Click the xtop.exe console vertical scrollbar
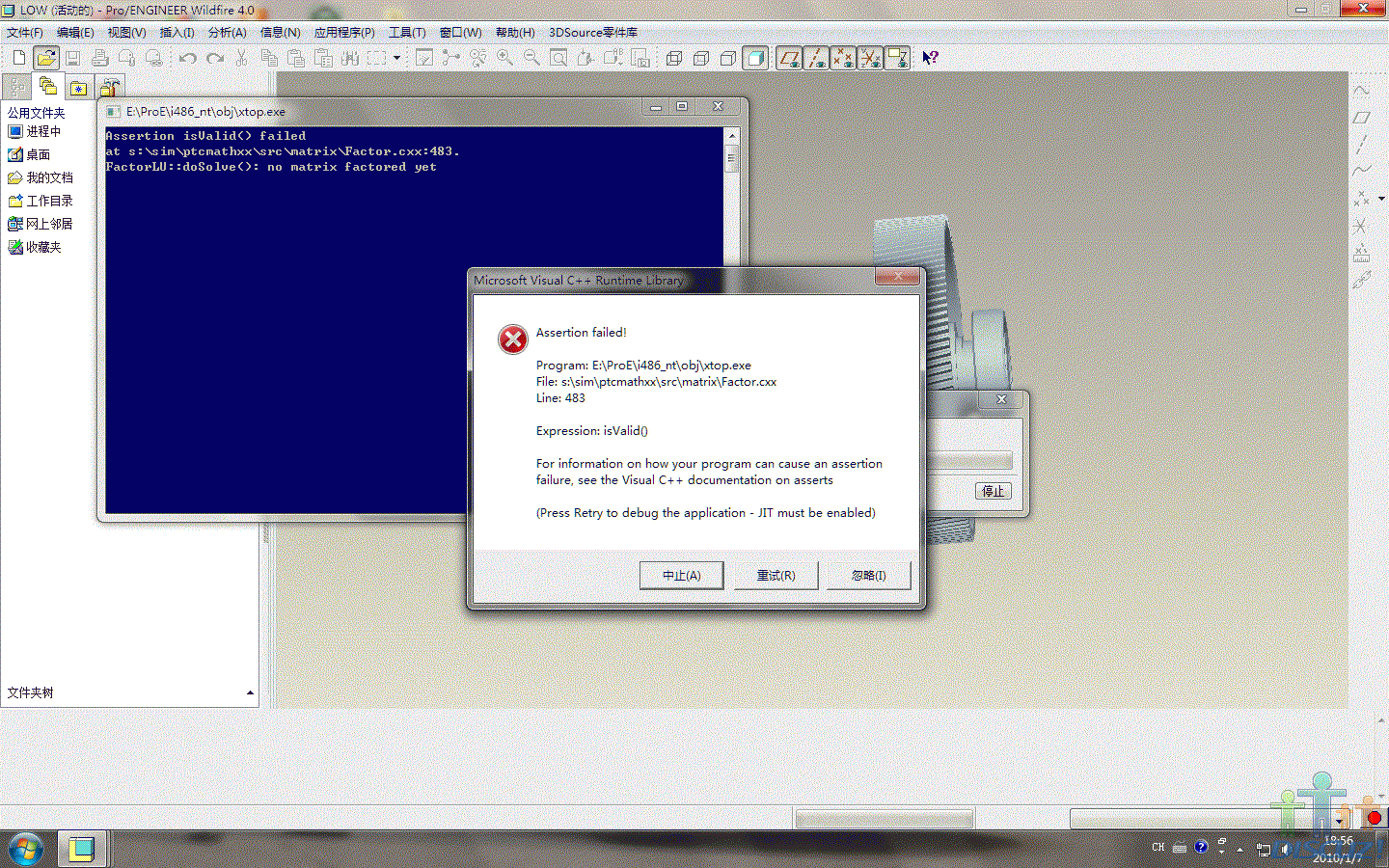This screenshot has height=868, width=1389. (x=732, y=158)
